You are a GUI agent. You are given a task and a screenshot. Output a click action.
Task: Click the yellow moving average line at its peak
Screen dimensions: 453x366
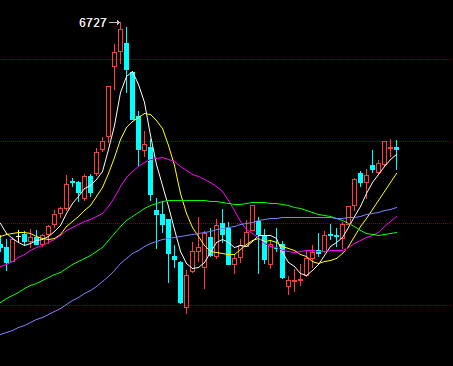[145, 114]
